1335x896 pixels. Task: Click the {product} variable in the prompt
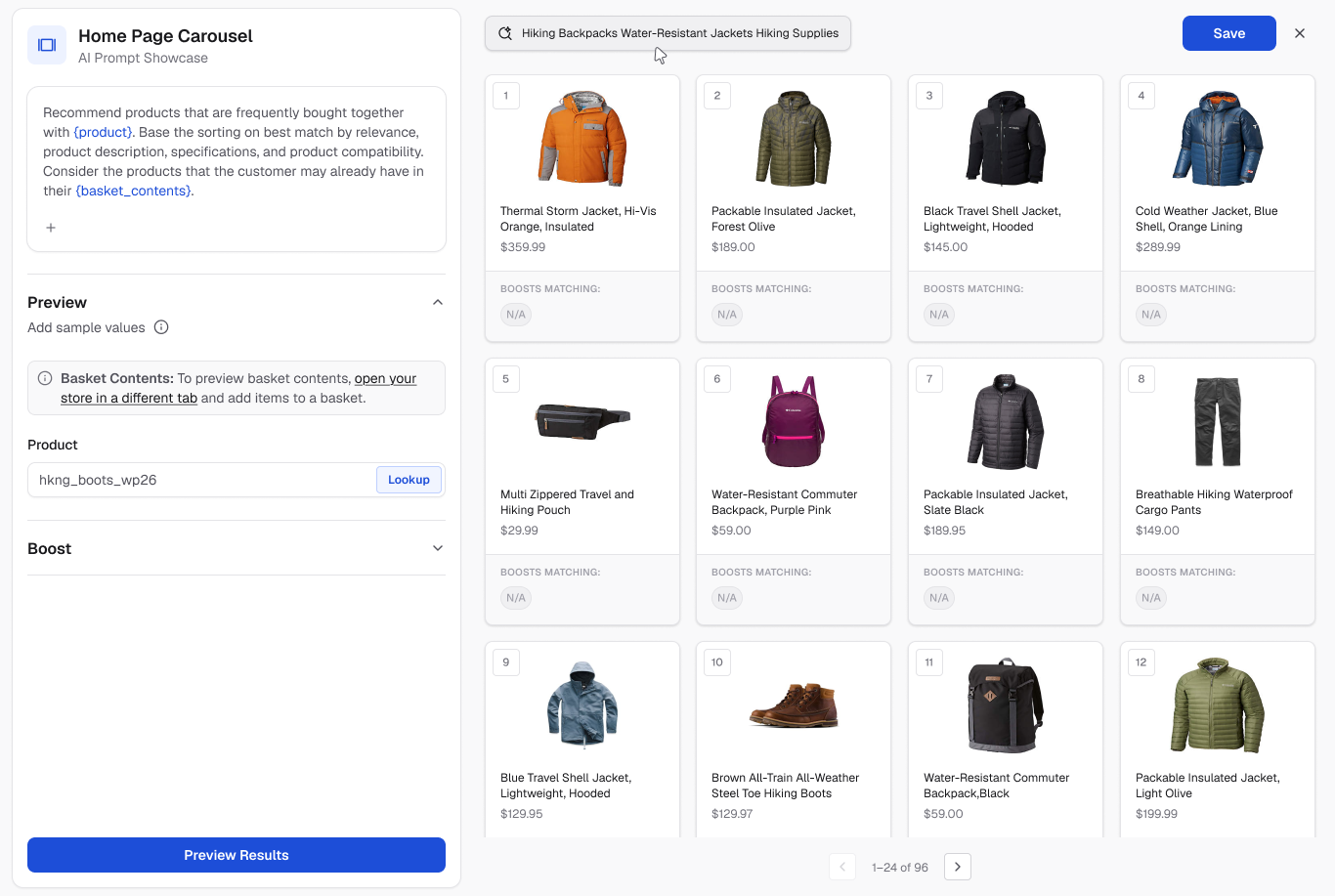(103, 132)
